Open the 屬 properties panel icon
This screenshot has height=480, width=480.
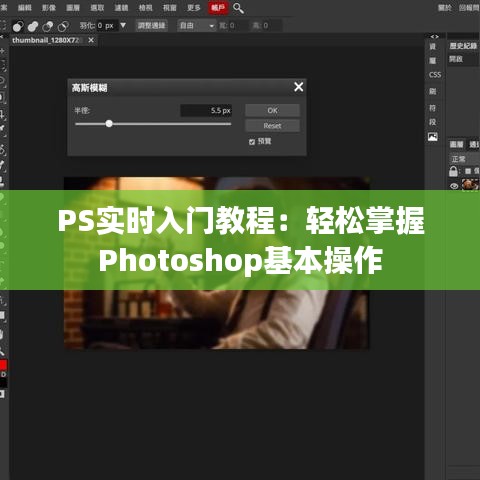[433, 60]
